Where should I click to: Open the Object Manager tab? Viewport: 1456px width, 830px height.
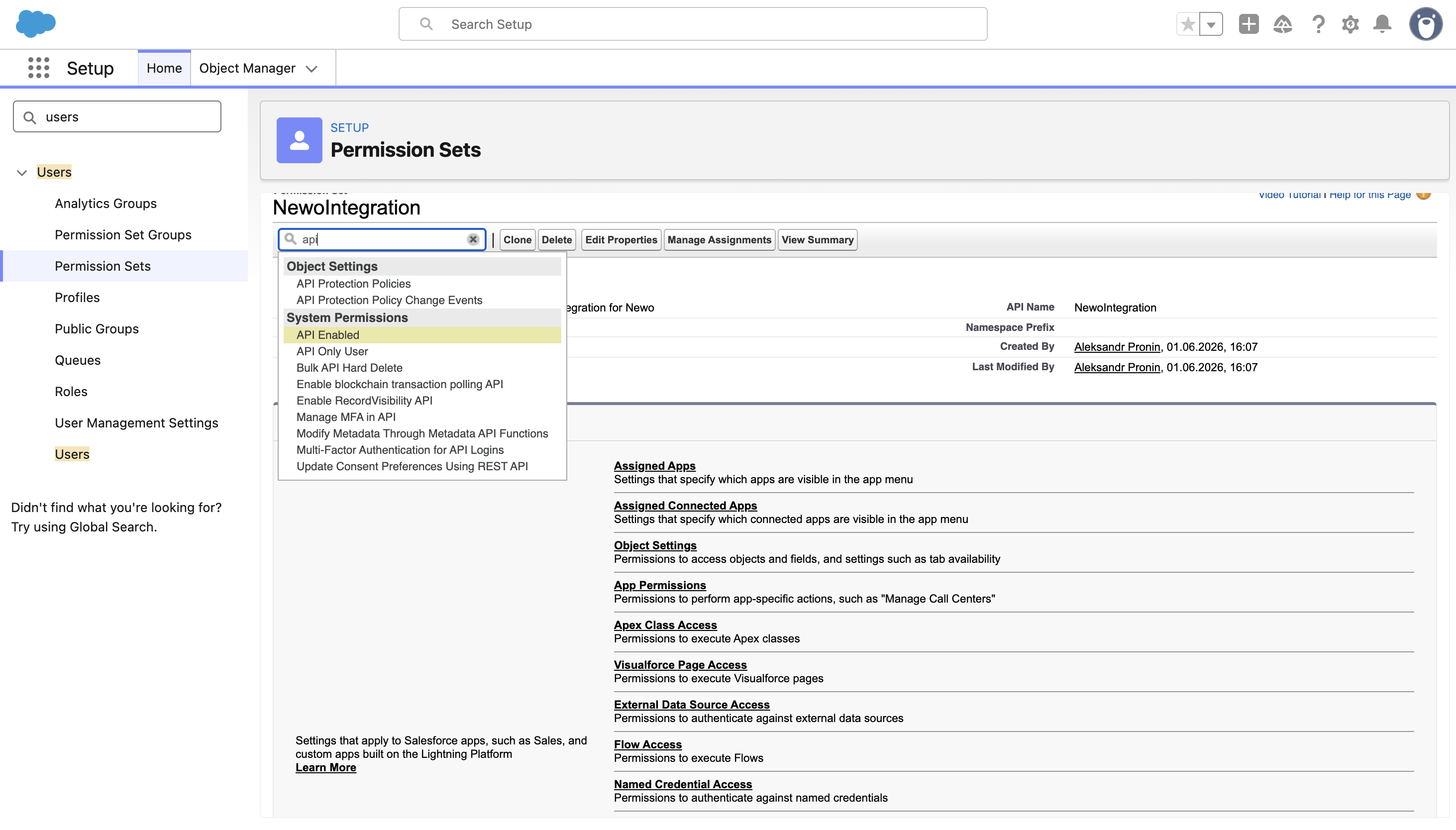tap(247, 68)
